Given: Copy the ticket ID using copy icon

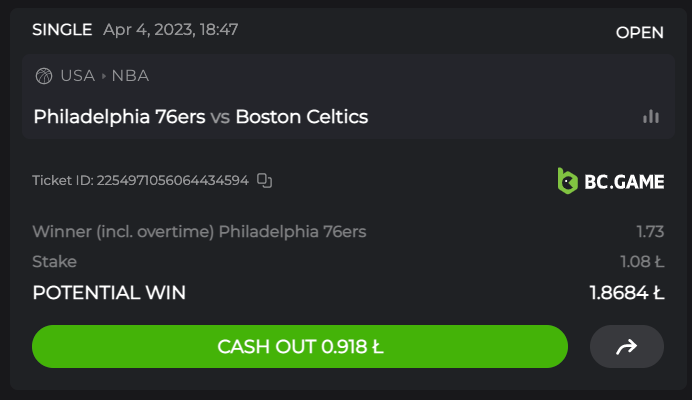Looking at the screenshot, I should pos(264,180).
